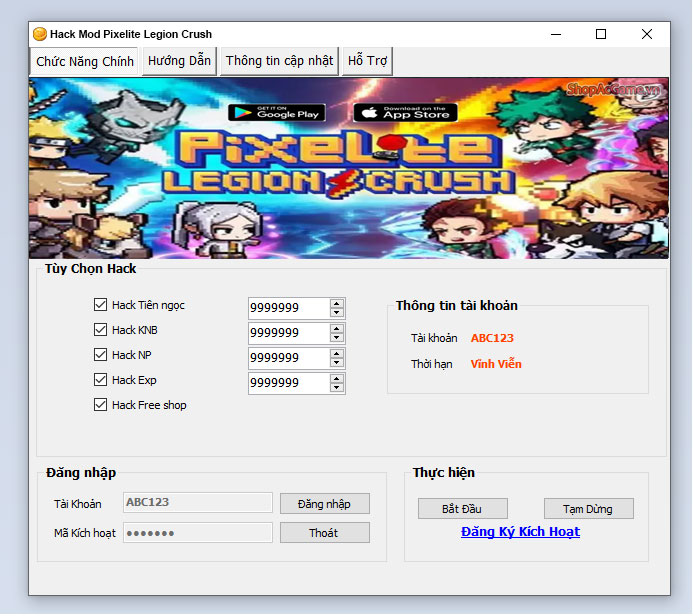Image resolution: width=693 pixels, height=616 pixels.
Task: Click the Thoát button
Action: point(325,533)
